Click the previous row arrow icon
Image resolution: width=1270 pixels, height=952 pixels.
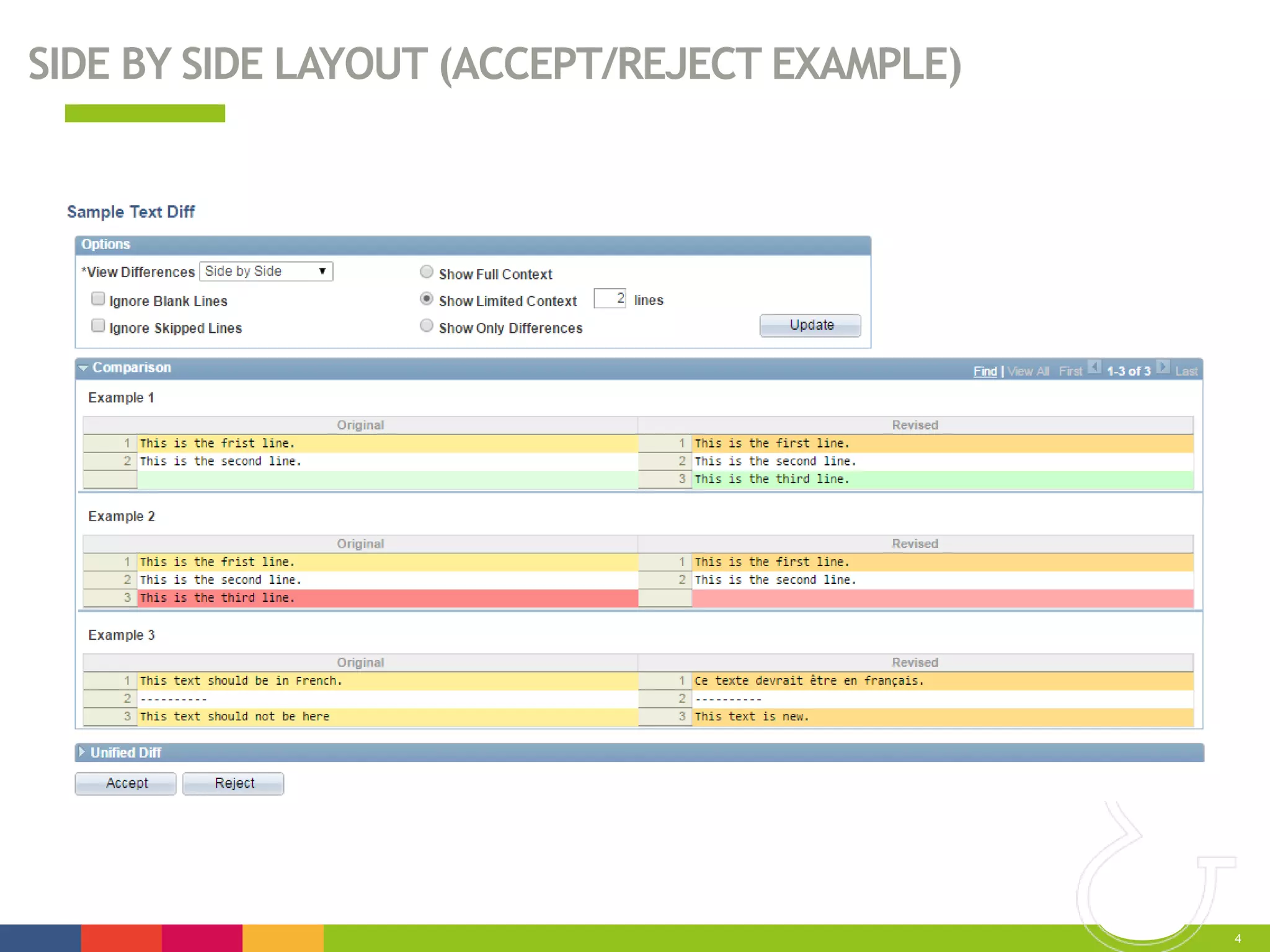click(1095, 368)
